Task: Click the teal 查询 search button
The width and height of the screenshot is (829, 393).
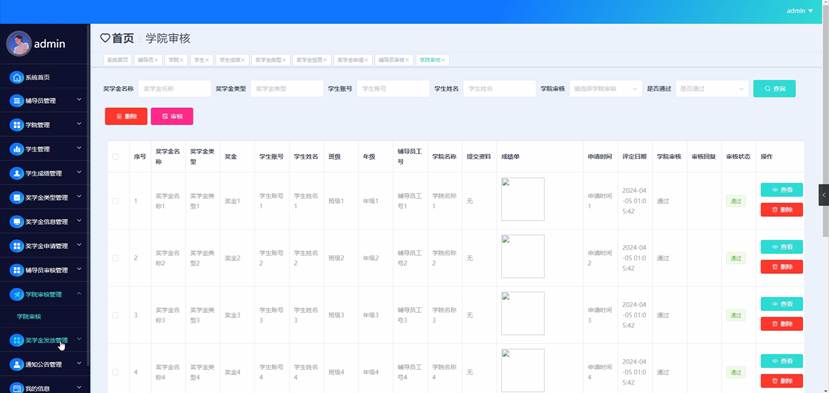Action: click(x=774, y=89)
